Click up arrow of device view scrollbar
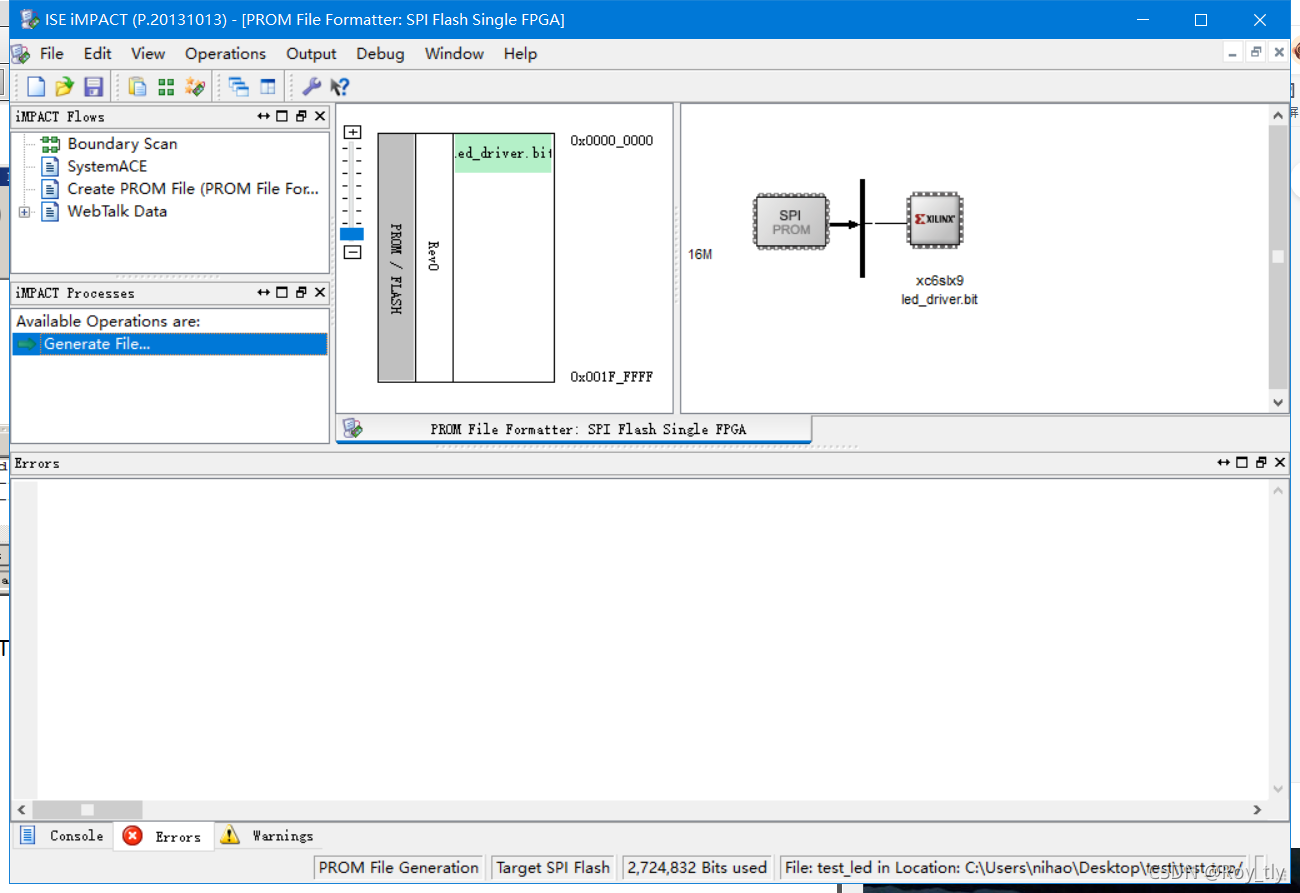 [x=1278, y=116]
